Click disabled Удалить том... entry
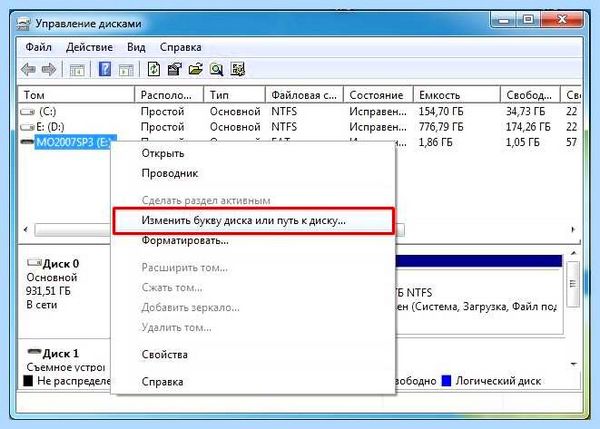Image resolution: width=600 pixels, height=429 pixels. click(x=253, y=327)
